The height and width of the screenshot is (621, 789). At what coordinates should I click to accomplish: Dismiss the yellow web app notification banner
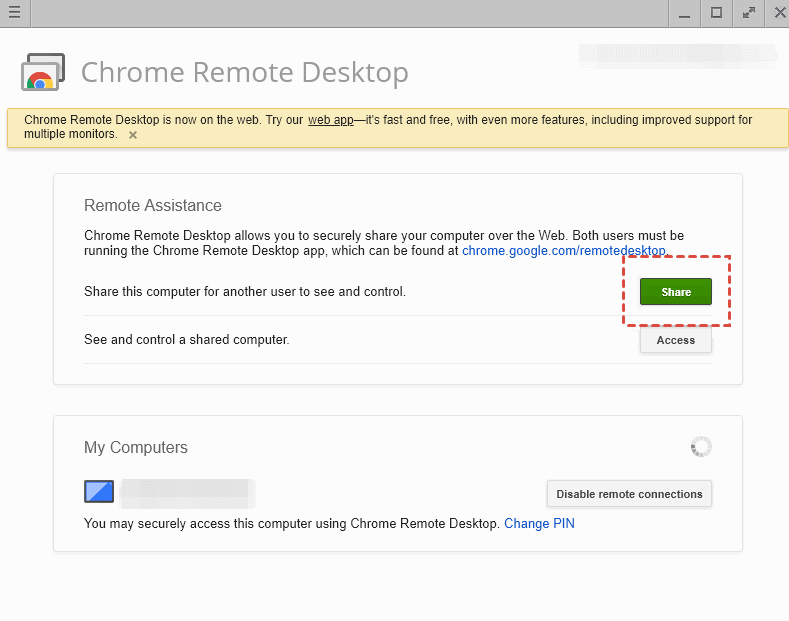(x=133, y=135)
